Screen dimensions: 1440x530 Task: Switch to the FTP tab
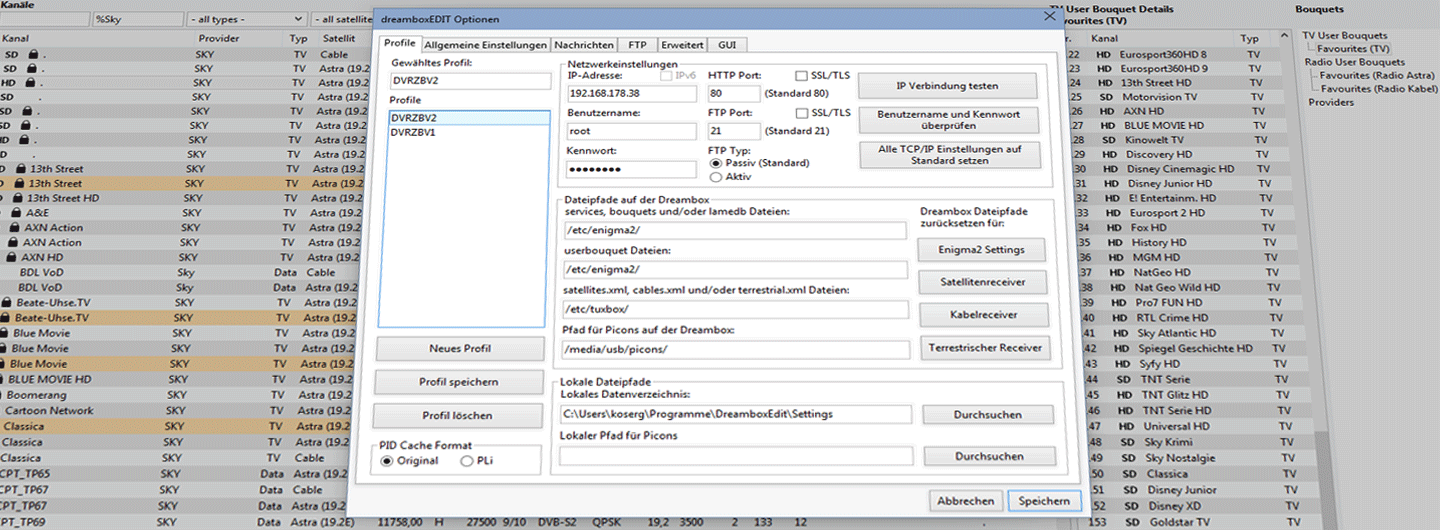637,45
